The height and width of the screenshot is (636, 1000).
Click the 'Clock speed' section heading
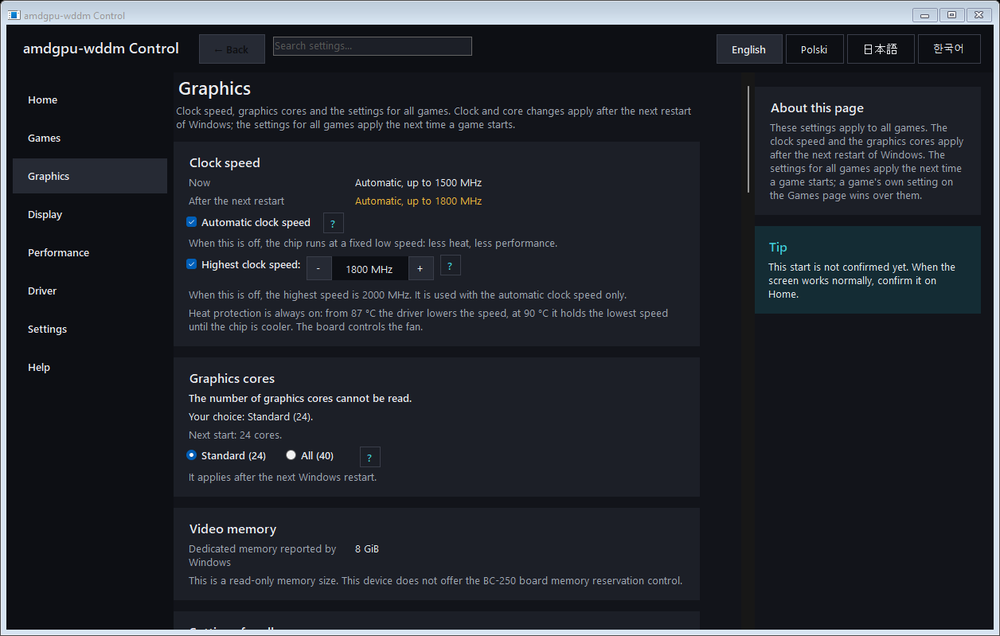point(224,163)
